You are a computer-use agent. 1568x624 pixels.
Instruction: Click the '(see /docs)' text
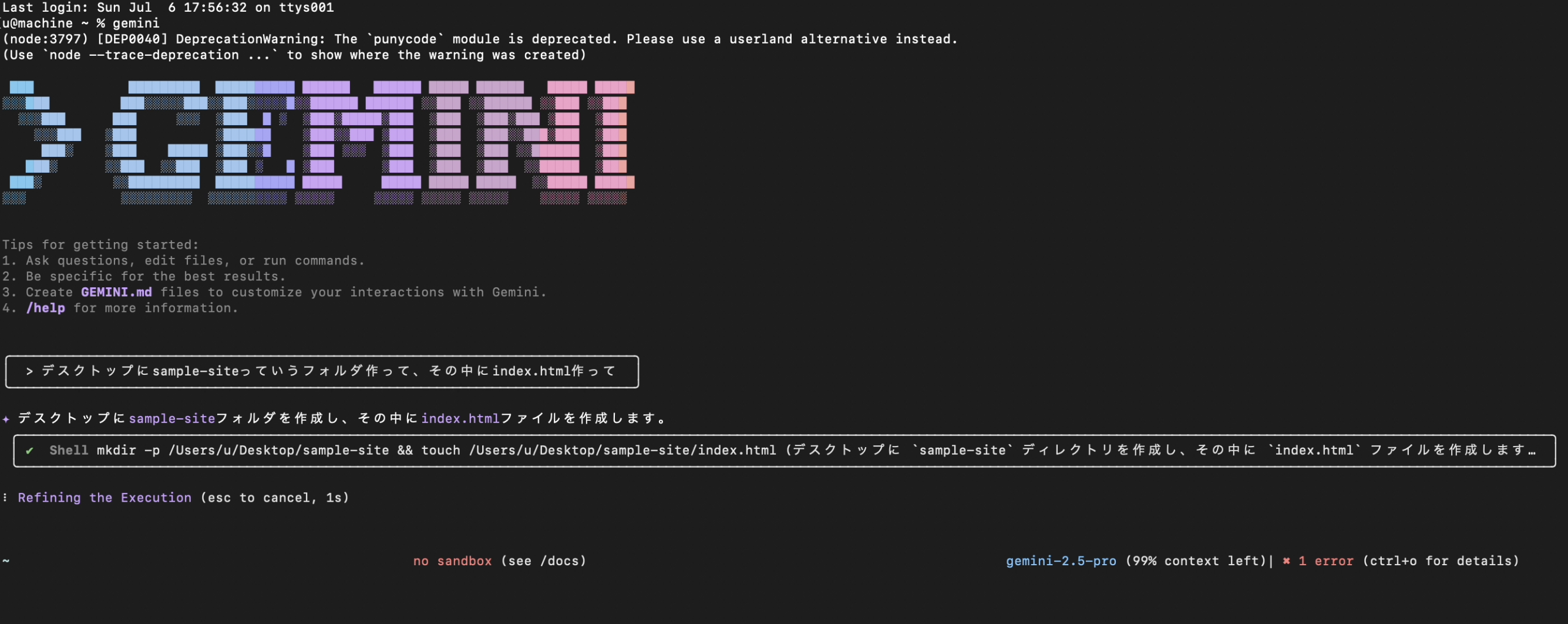tap(544, 561)
